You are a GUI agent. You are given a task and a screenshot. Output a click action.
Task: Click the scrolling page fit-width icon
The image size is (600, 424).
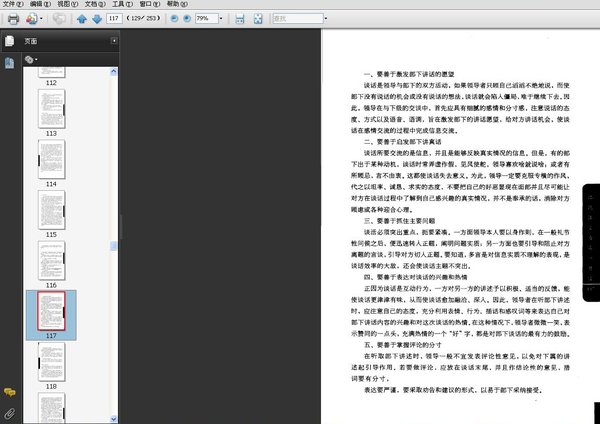(240, 18)
